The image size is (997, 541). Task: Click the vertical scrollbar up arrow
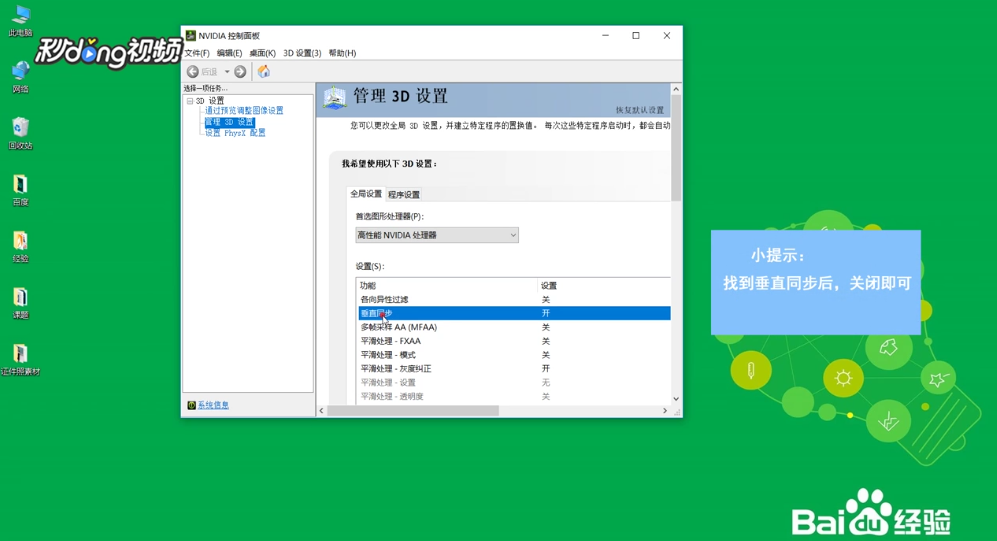coord(676,89)
